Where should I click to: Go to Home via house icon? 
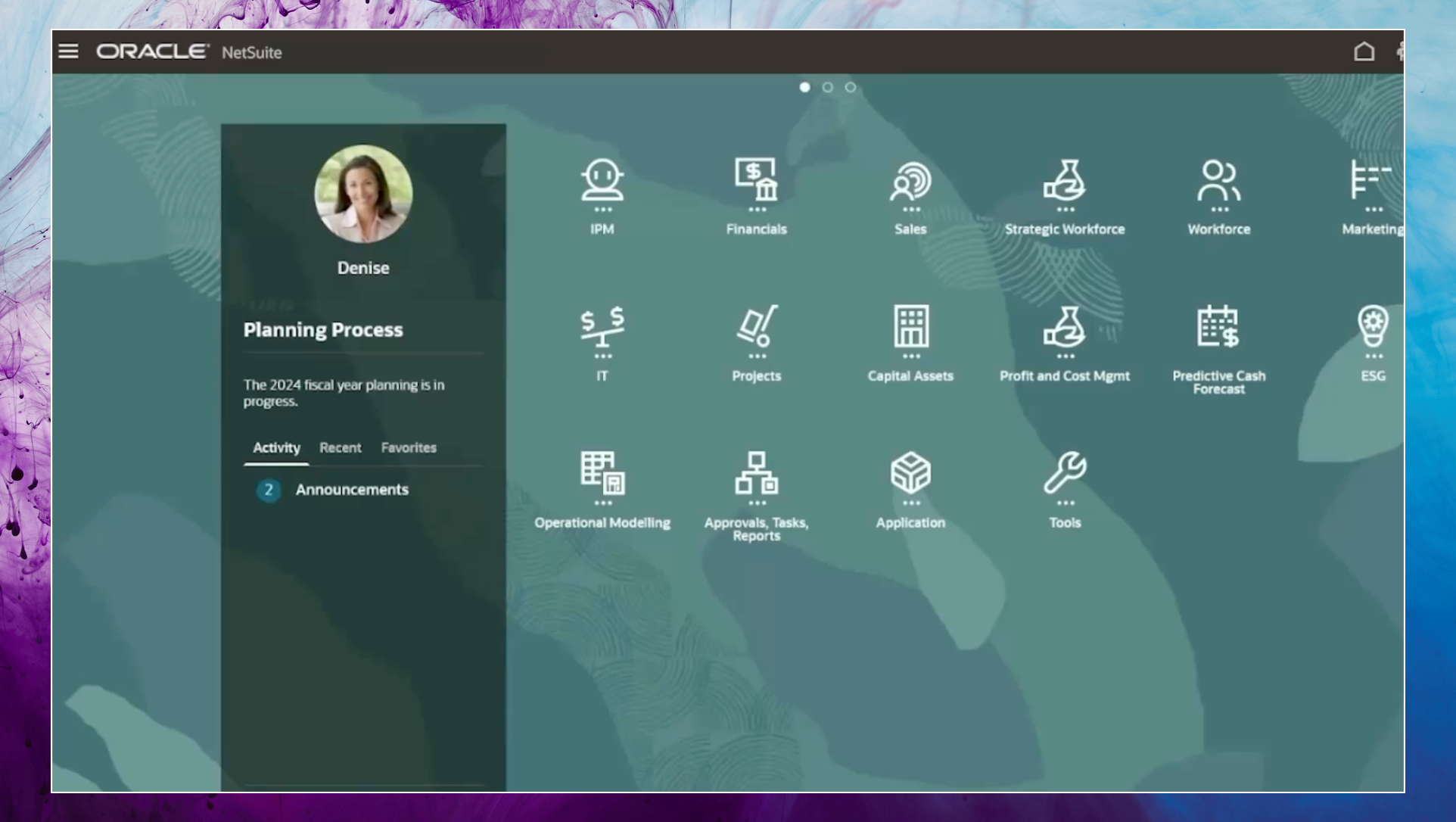tap(1364, 51)
